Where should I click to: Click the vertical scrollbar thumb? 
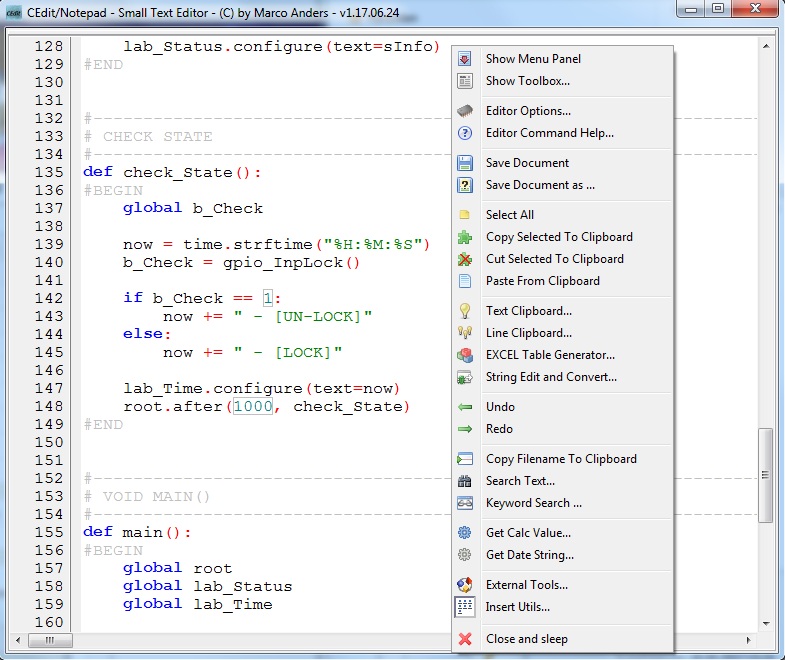[x=766, y=475]
